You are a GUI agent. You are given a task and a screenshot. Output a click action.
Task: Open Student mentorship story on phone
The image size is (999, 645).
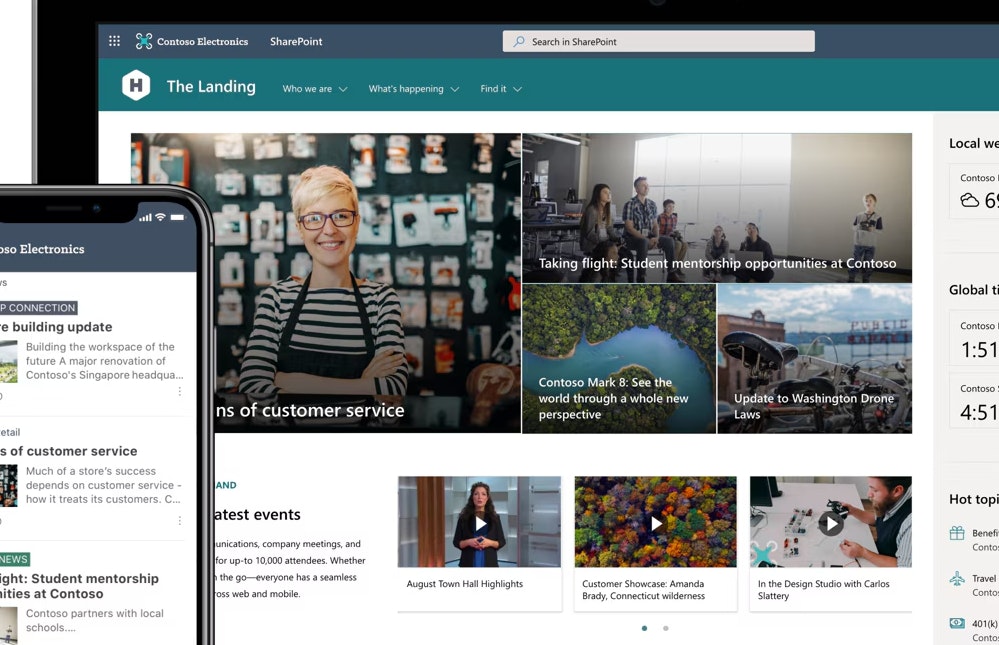[x=80, y=586]
